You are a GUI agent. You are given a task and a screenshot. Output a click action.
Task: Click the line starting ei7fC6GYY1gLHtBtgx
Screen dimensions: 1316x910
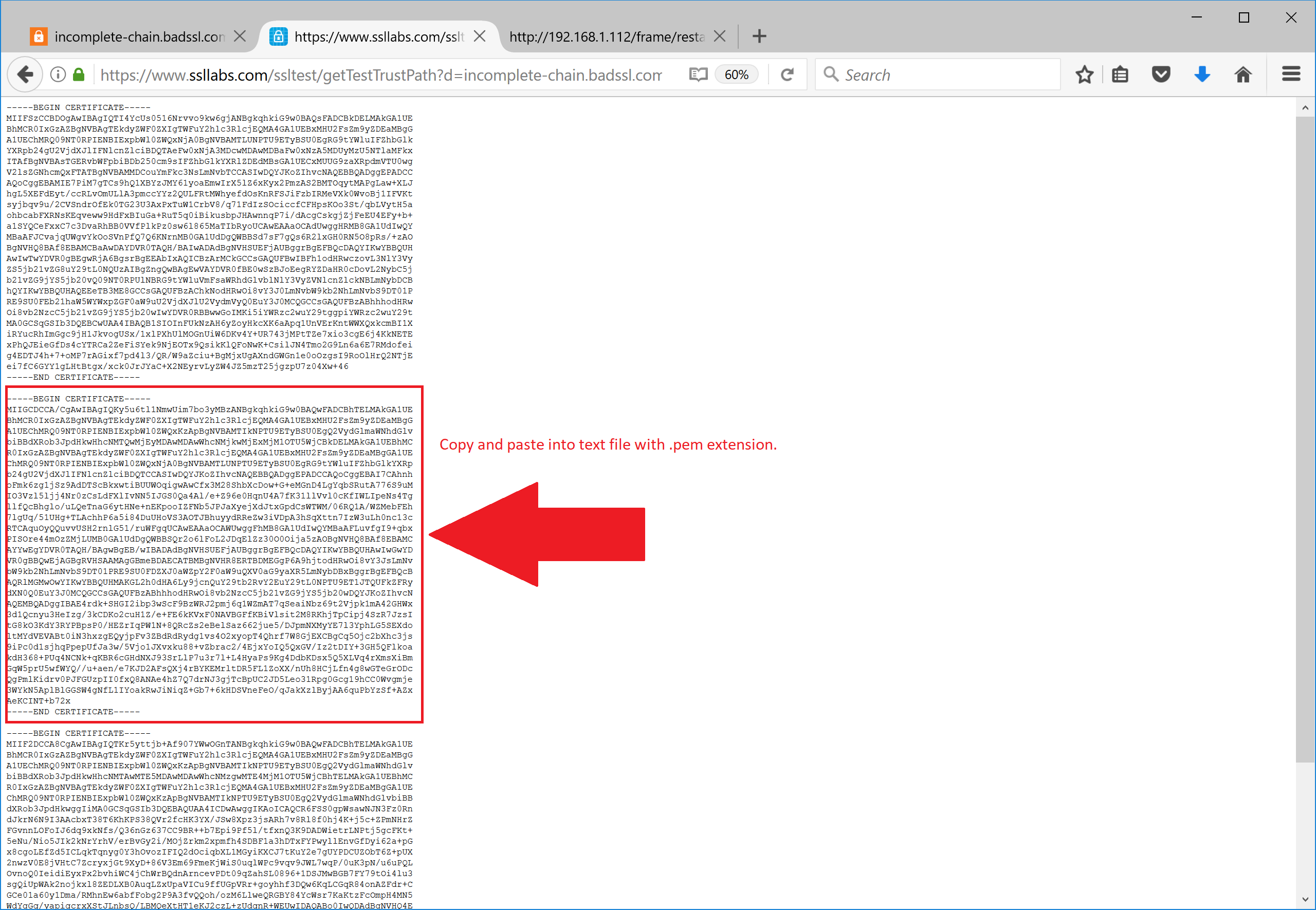pyautogui.click(x=177, y=366)
